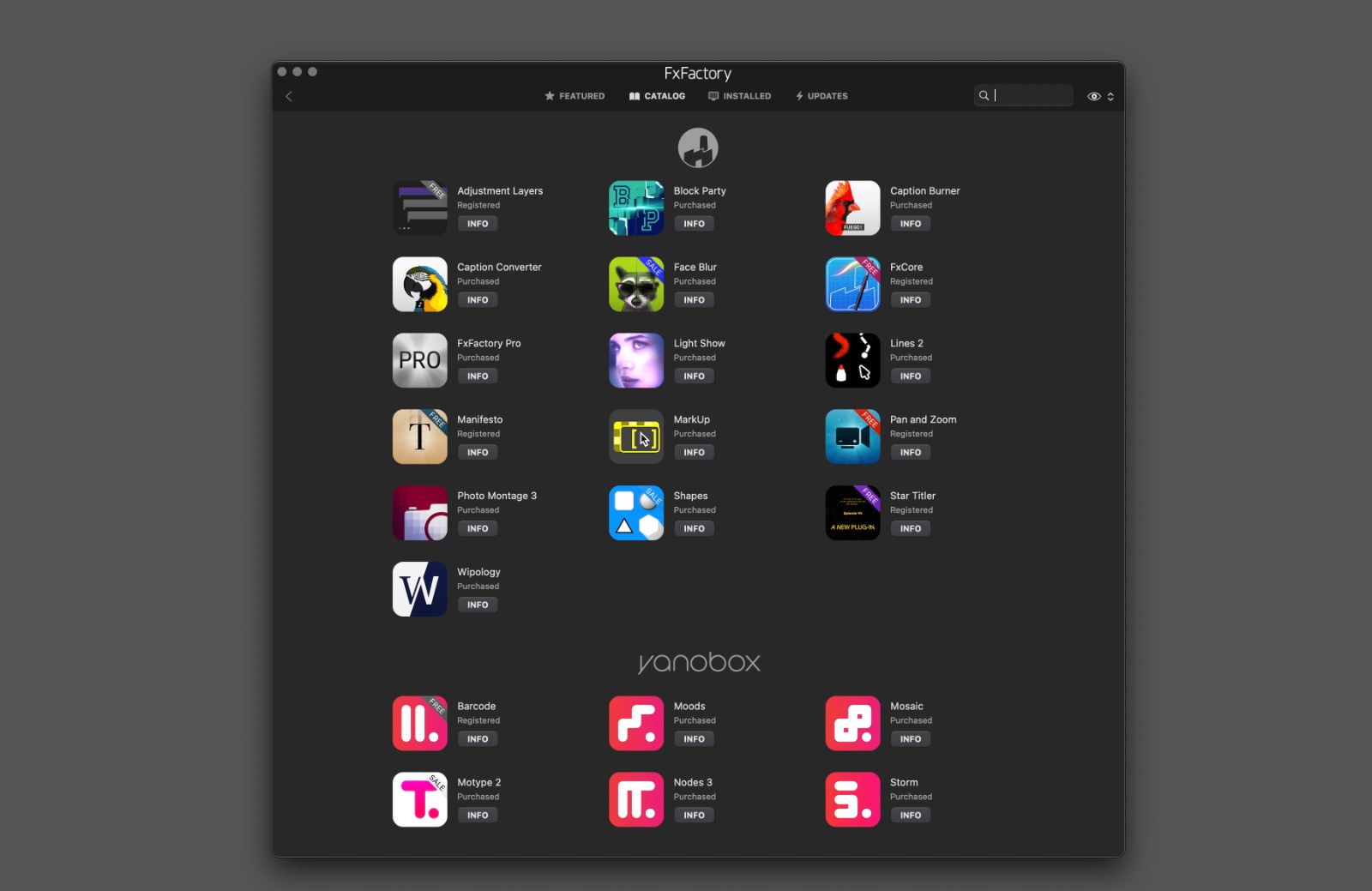
Task: Open the Caption Burner cardinal icon
Action: click(x=853, y=208)
